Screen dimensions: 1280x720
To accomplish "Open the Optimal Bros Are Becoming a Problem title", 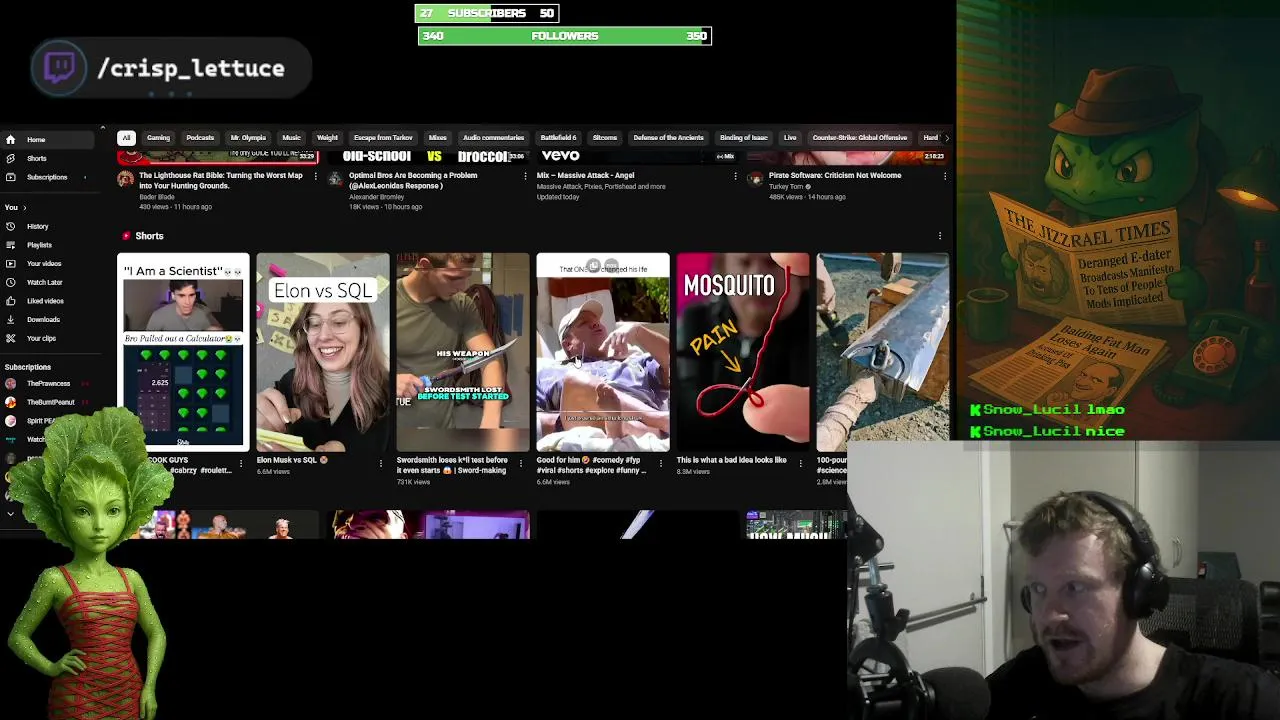I will (413, 180).
